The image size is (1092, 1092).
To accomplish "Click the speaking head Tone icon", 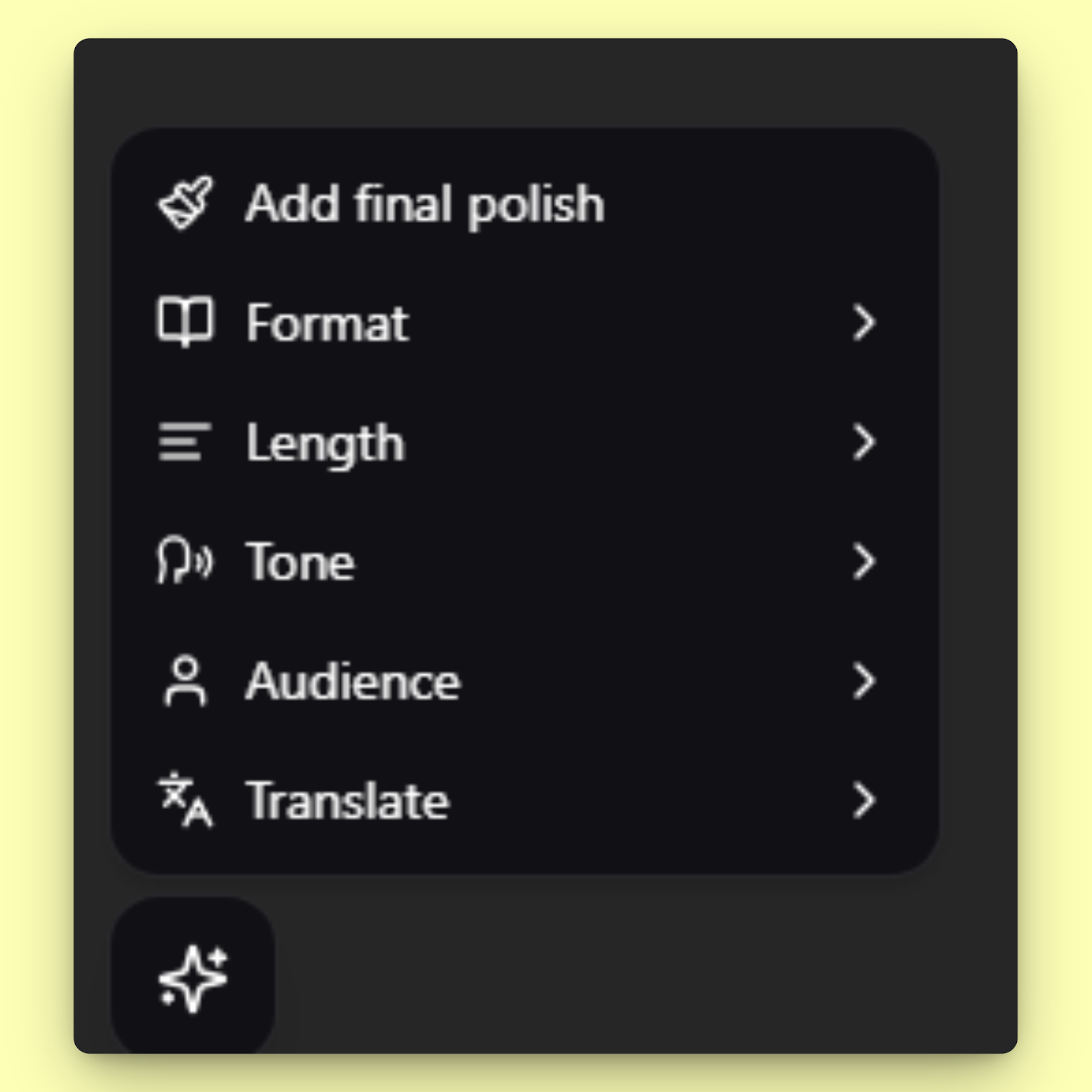I will coord(185,560).
